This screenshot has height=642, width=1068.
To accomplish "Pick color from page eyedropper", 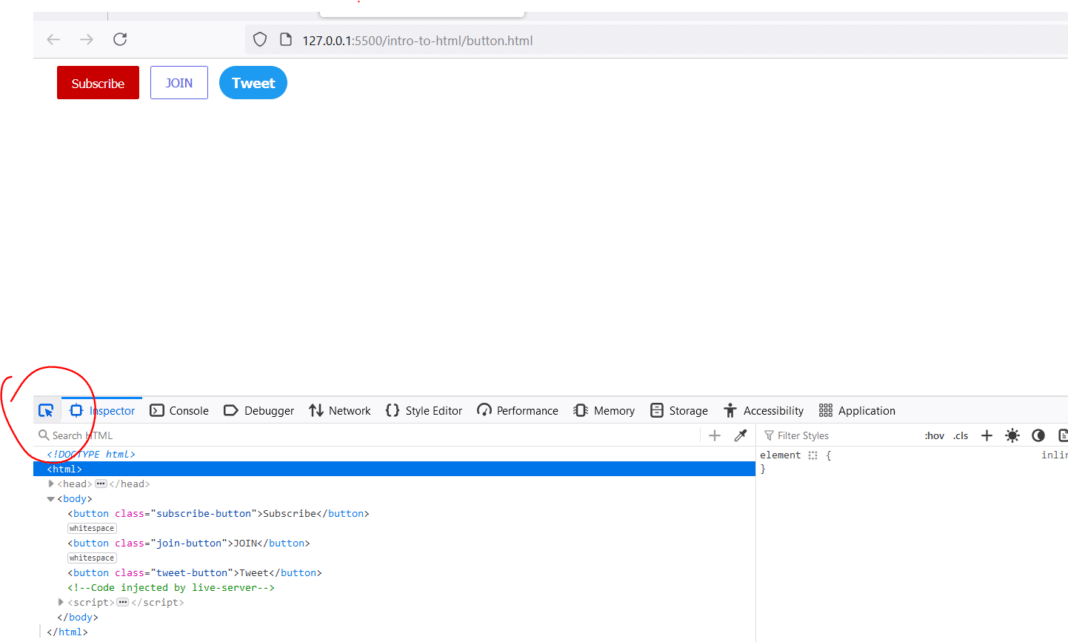I will click(x=740, y=435).
